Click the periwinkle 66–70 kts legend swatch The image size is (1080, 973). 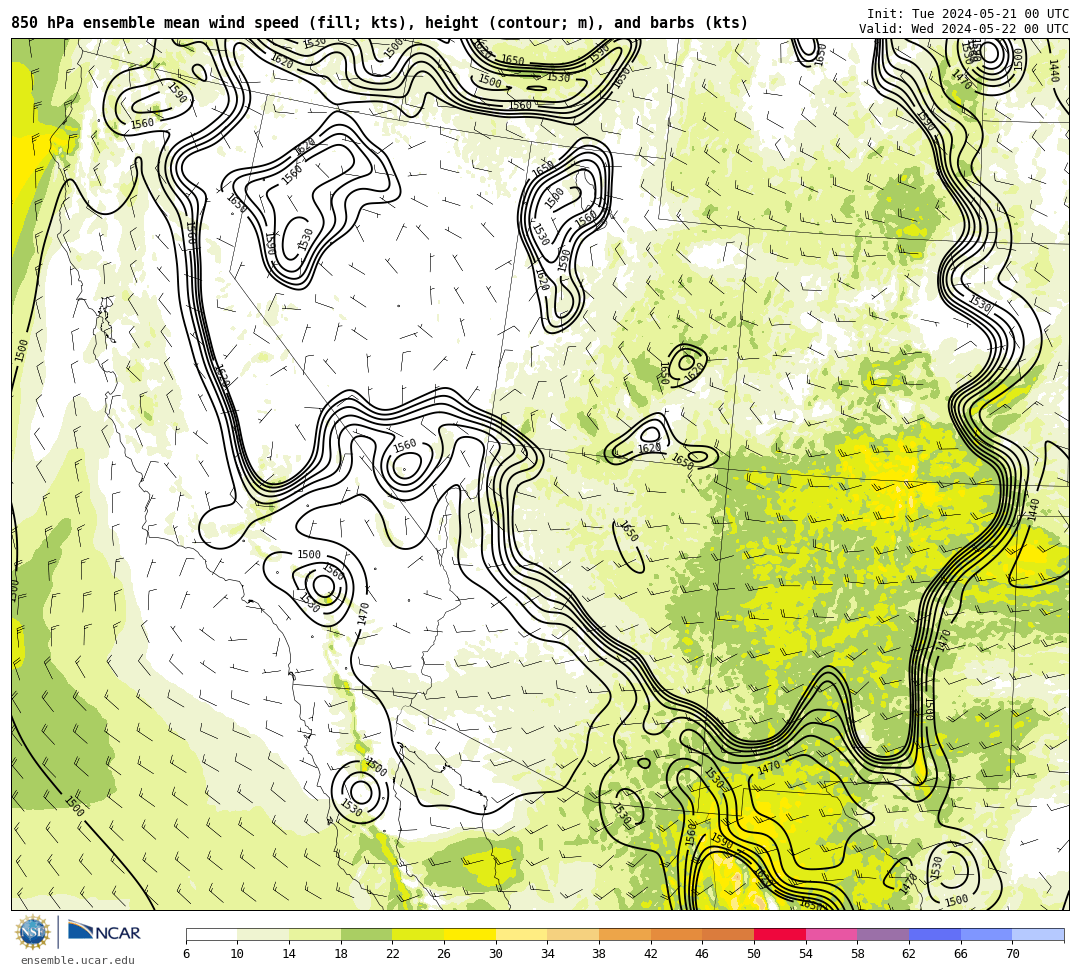pos(986,934)
